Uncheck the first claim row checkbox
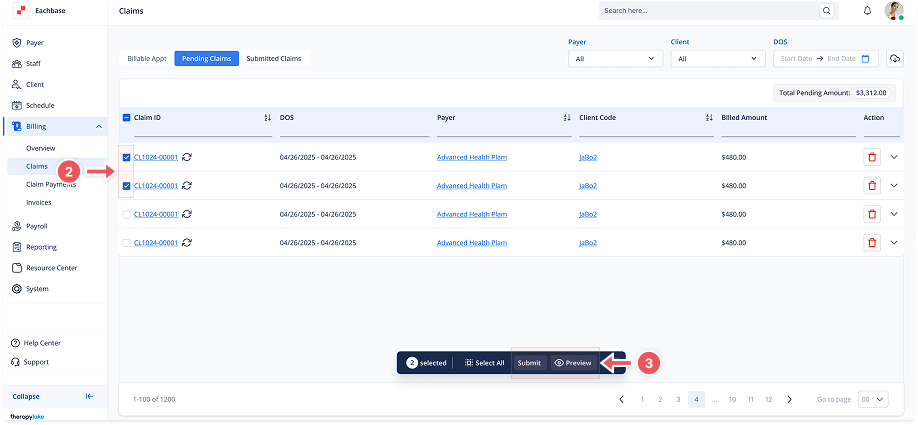 [126, 157]
